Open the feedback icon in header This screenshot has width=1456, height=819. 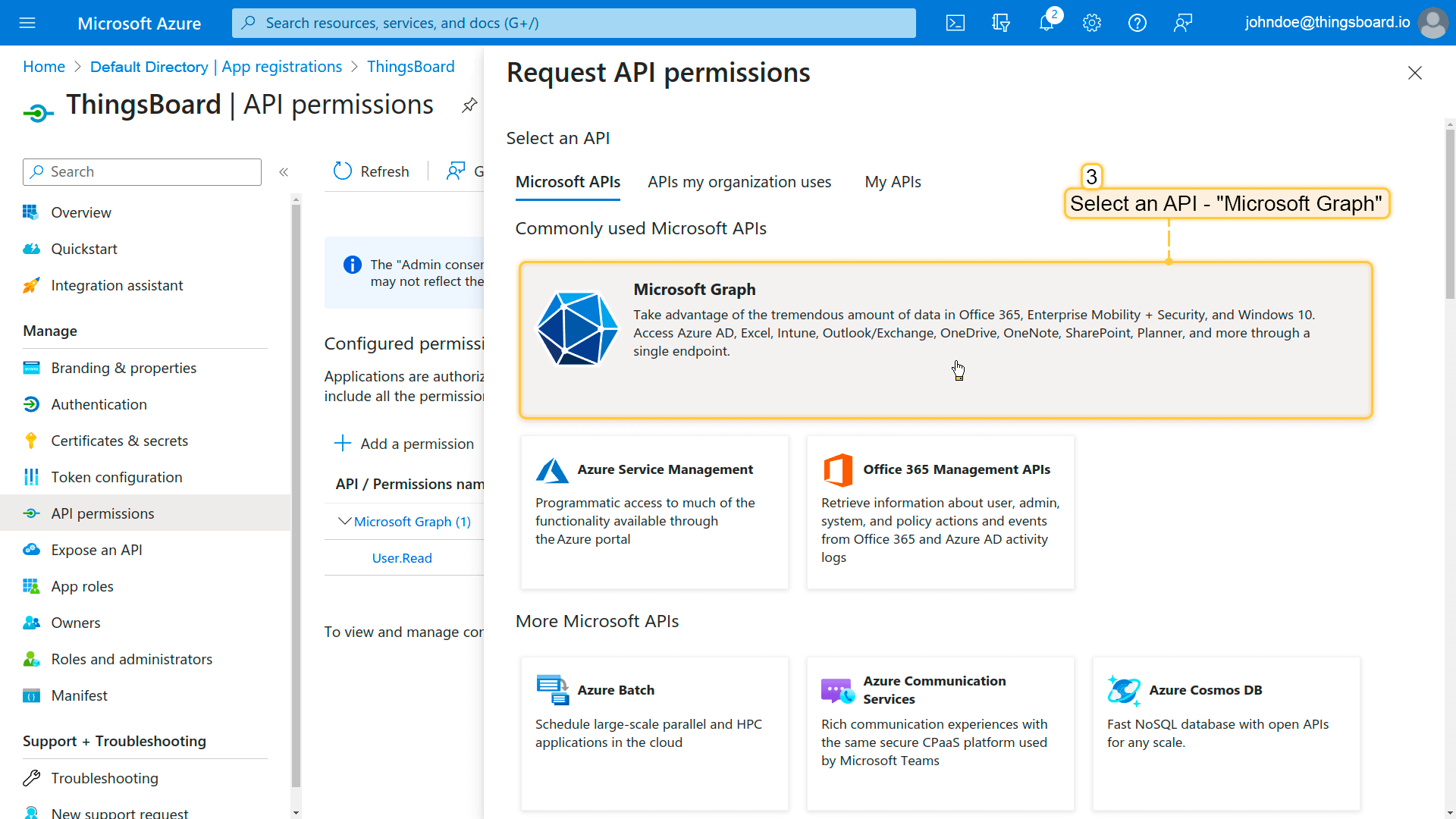coord(1183,23)
